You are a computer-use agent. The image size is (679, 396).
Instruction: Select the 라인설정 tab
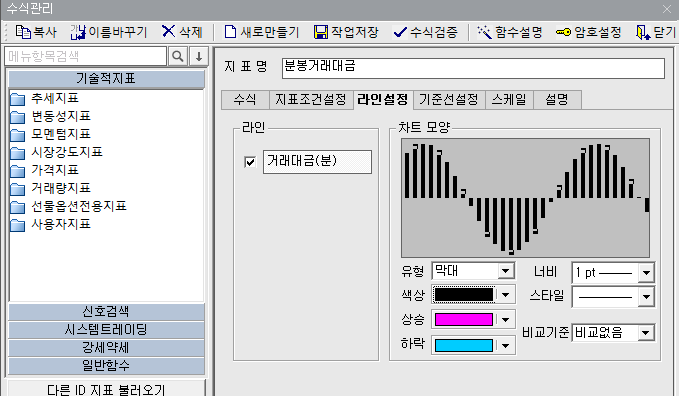tap(383, 99)
